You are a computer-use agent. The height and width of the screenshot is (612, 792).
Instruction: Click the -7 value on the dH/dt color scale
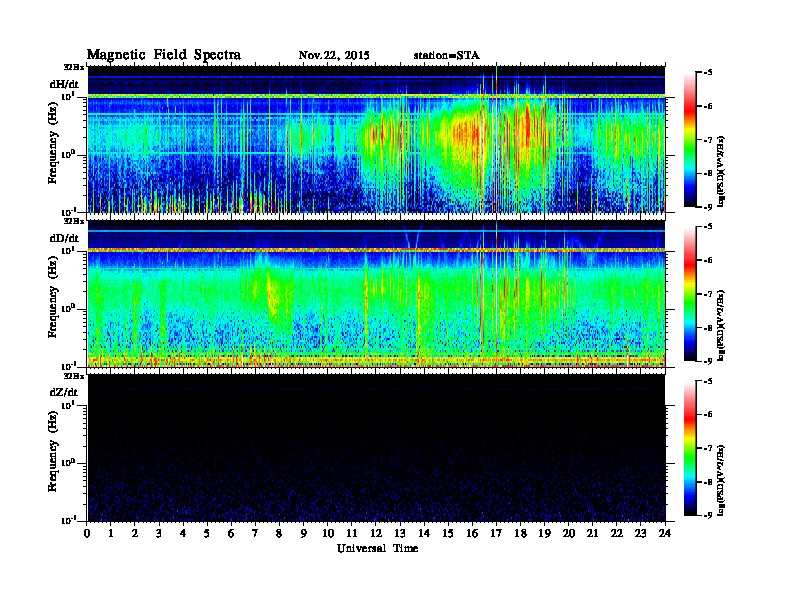coord(708,140)
